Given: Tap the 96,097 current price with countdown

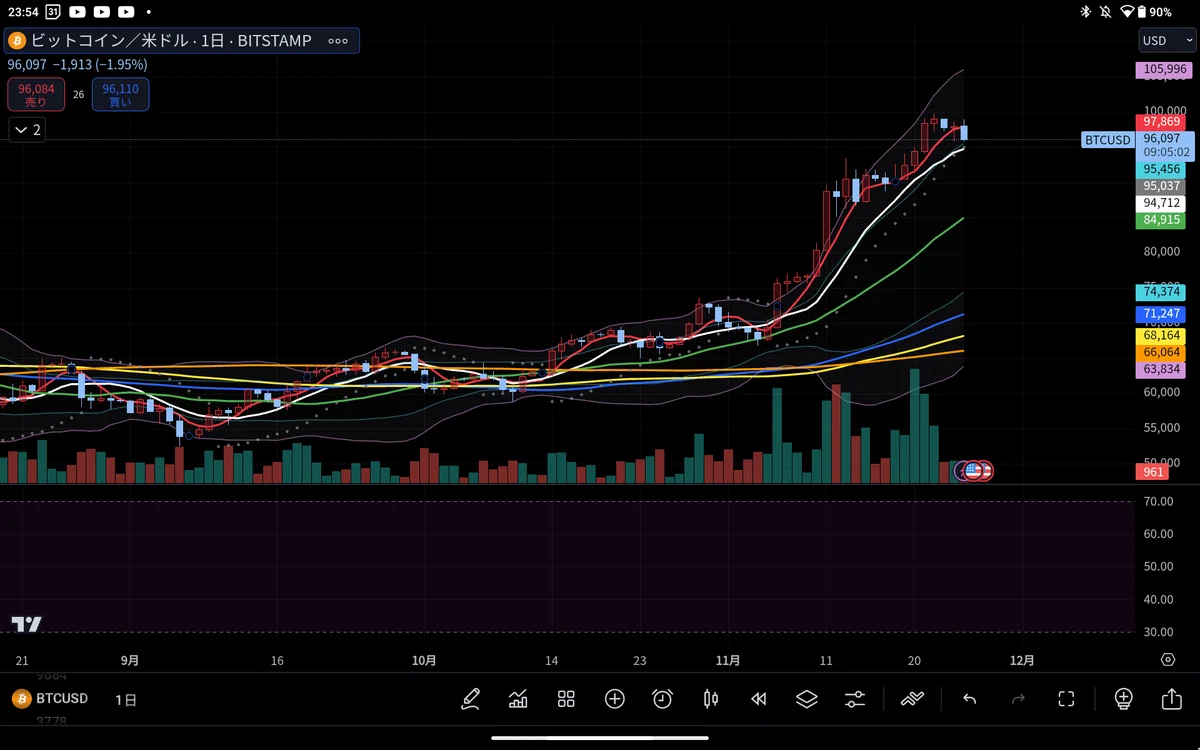Looking at the screenshot, I should click(x=1165, y=146).
